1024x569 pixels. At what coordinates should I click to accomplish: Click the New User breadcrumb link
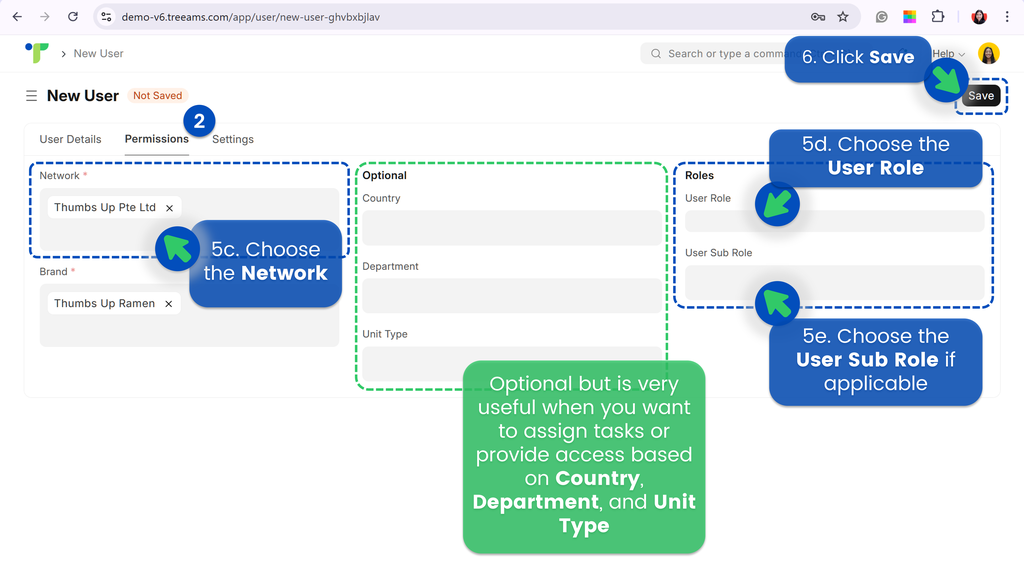point(98,54)
